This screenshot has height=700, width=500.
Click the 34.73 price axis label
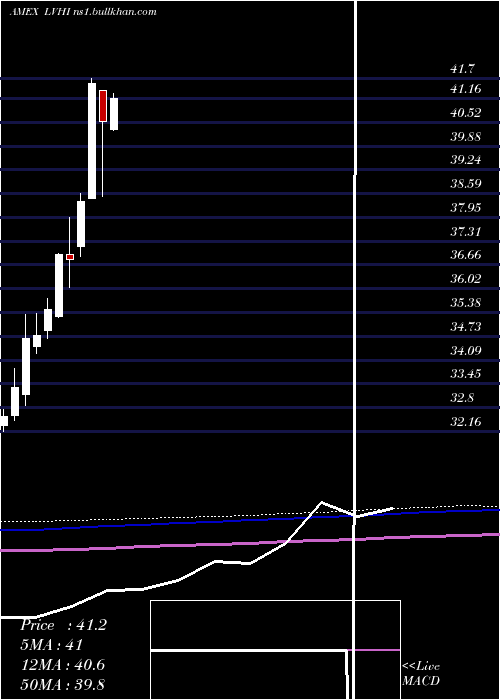click(x=466, y=326)
